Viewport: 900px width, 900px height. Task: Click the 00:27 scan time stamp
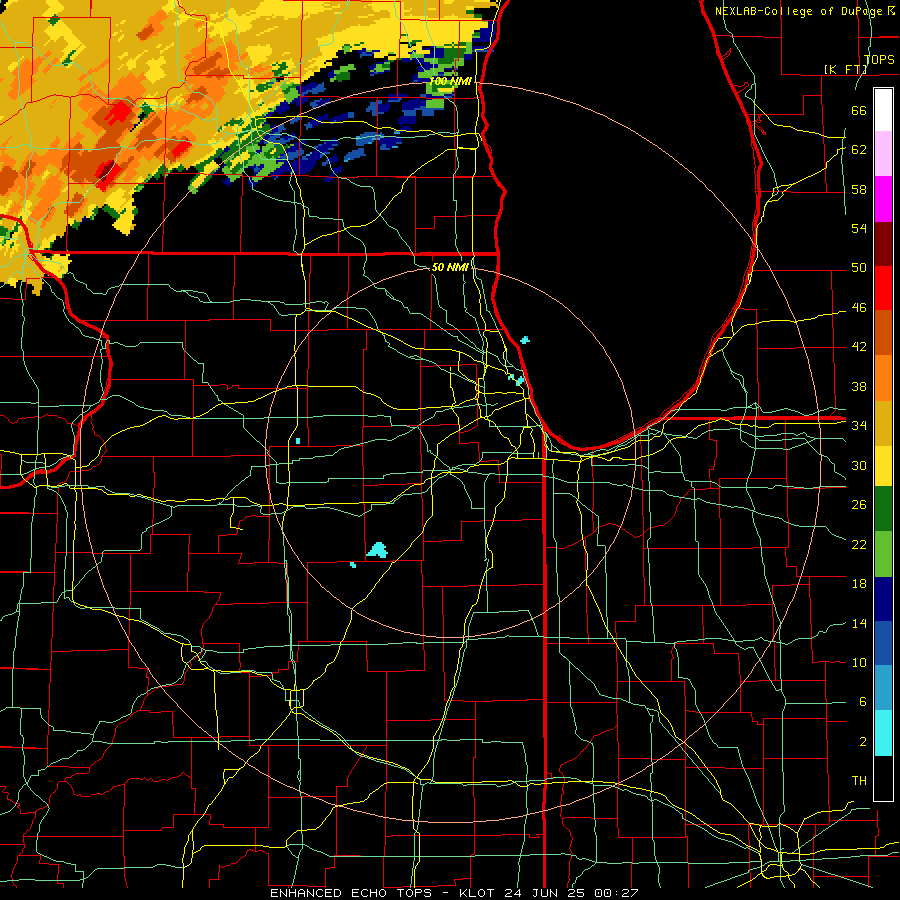click(x=618, y=893)
